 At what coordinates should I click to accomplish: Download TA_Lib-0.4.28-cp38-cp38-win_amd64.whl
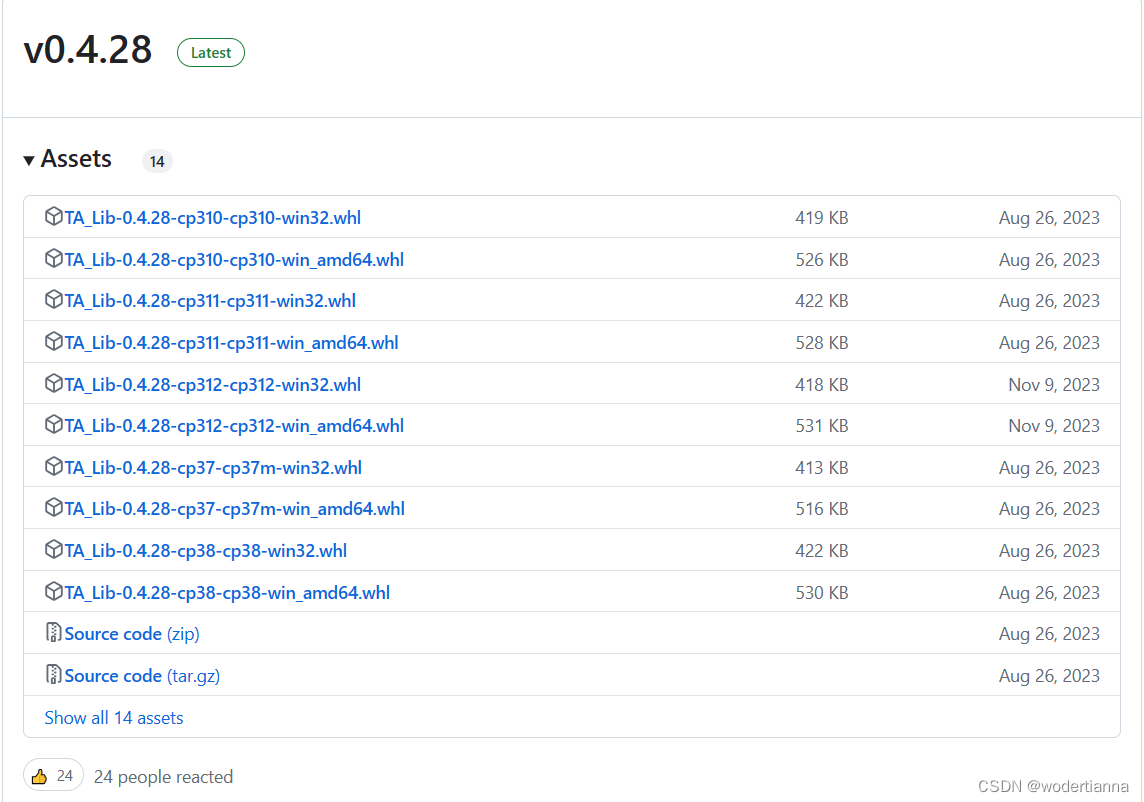coord(227,592)
